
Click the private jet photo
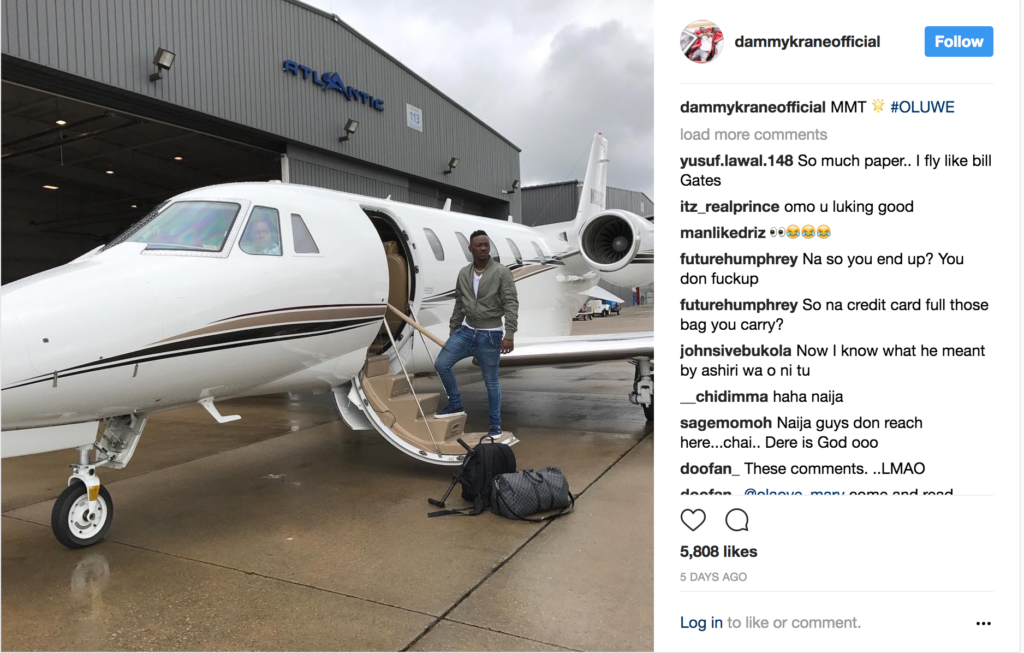[x=327, y=325]
